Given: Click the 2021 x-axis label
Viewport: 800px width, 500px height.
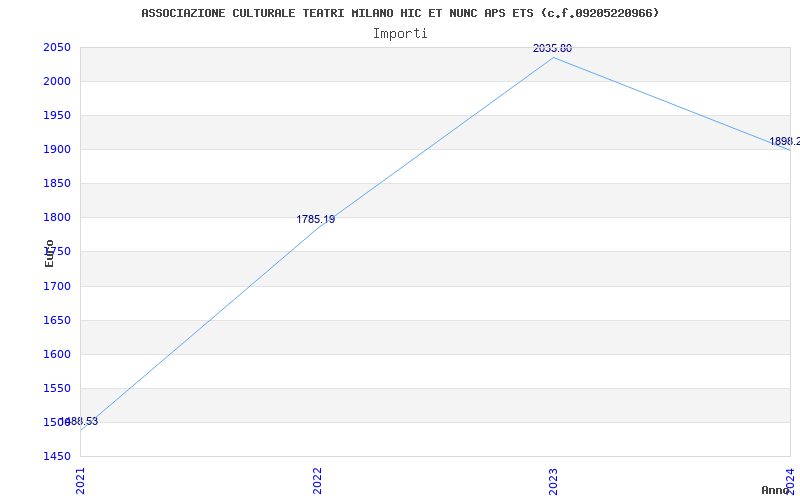Looking at the screenshot, I should tap(81, 481).
